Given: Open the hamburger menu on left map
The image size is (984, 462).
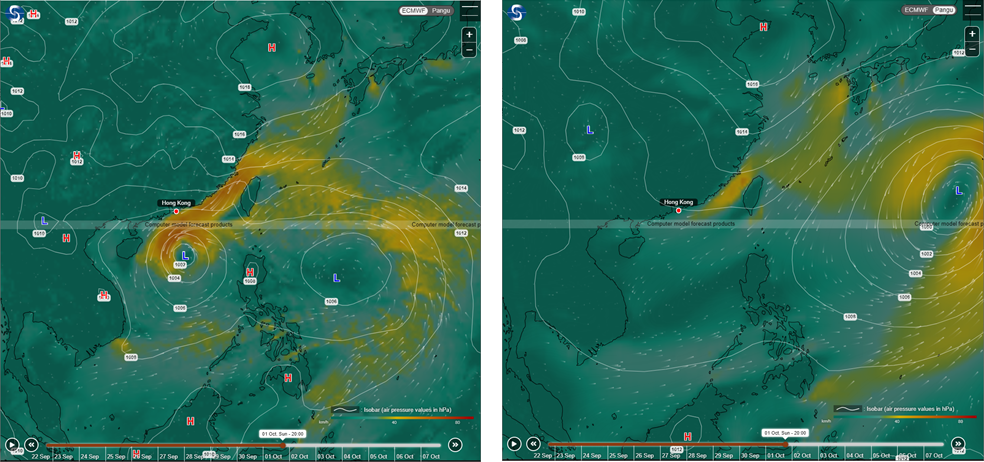Looking at the screenshot, I should coord(469,10).
